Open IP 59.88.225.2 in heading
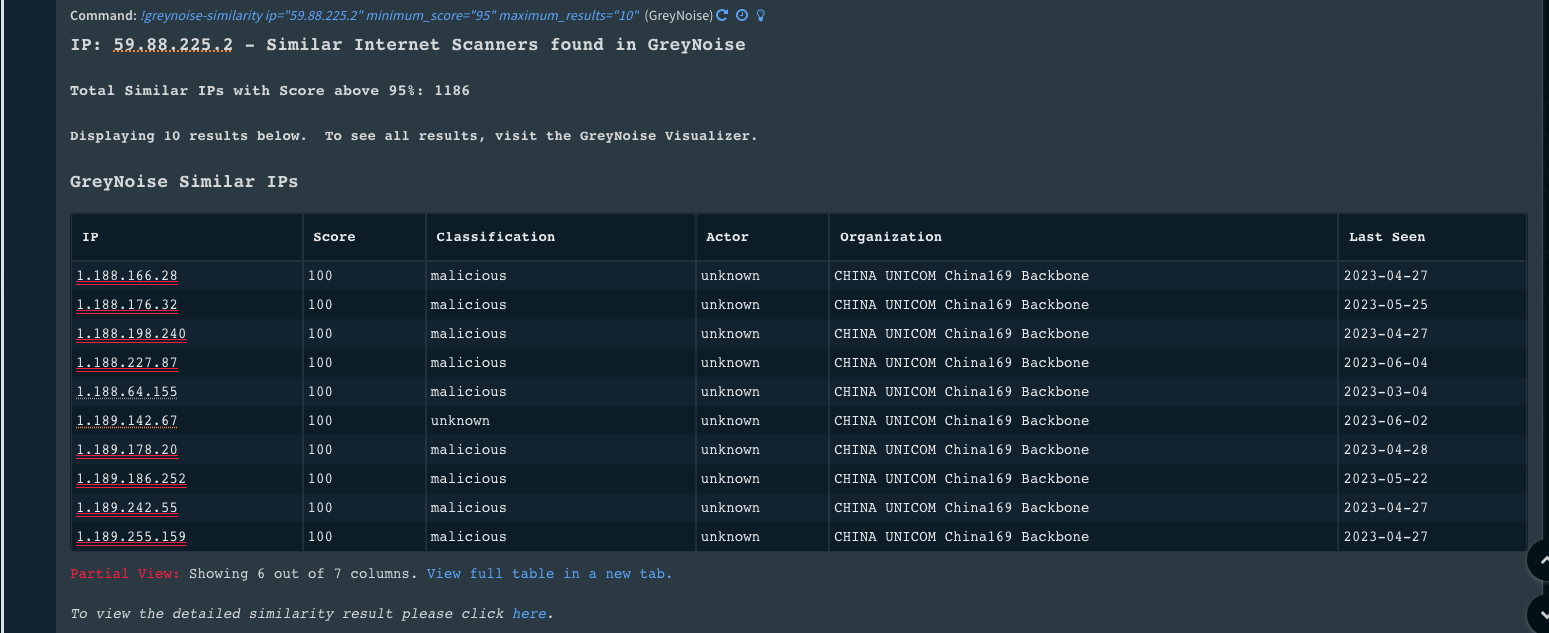The width and height of the screenshot is (1549, 633). point(172,45)
